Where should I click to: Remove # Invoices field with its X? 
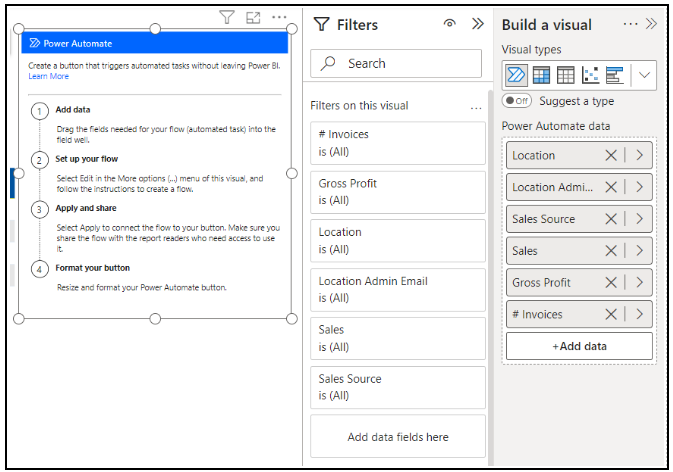[611, 314]
